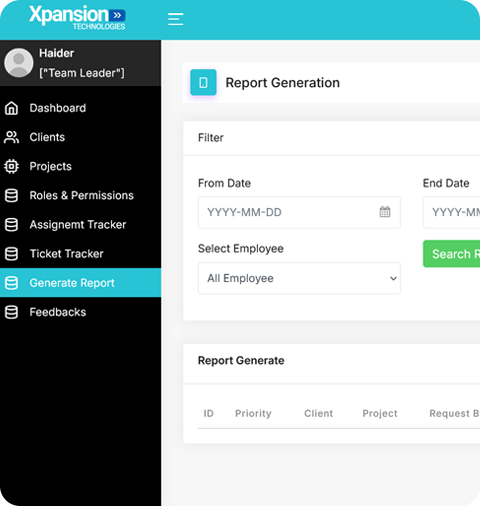Click the From Date input field
Viewport: 480px width, 506px height.
click(x=299, y=212)
